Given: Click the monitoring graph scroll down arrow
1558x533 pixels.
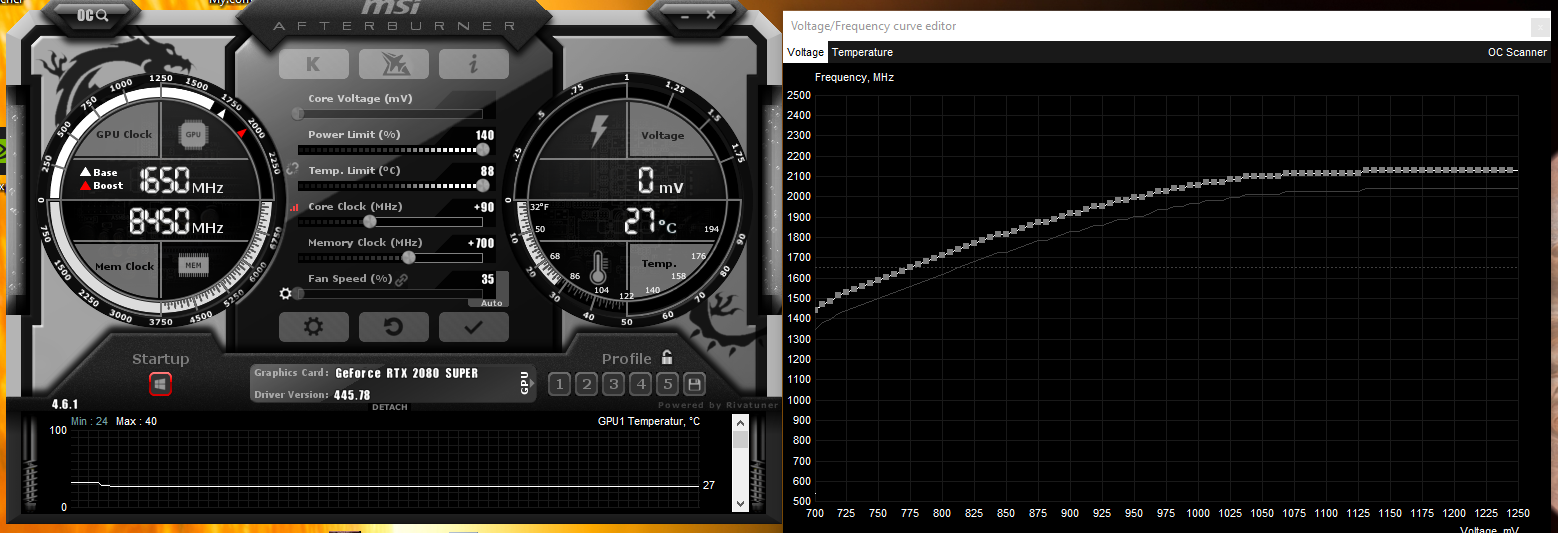Looking at the screenshot, I should 740,503.
